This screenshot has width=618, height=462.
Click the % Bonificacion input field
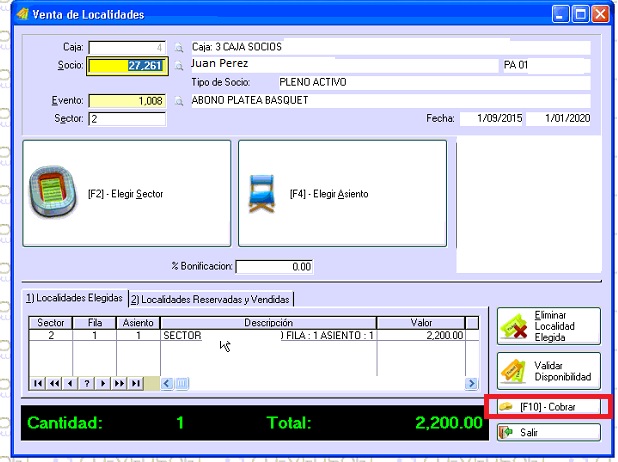274,267
